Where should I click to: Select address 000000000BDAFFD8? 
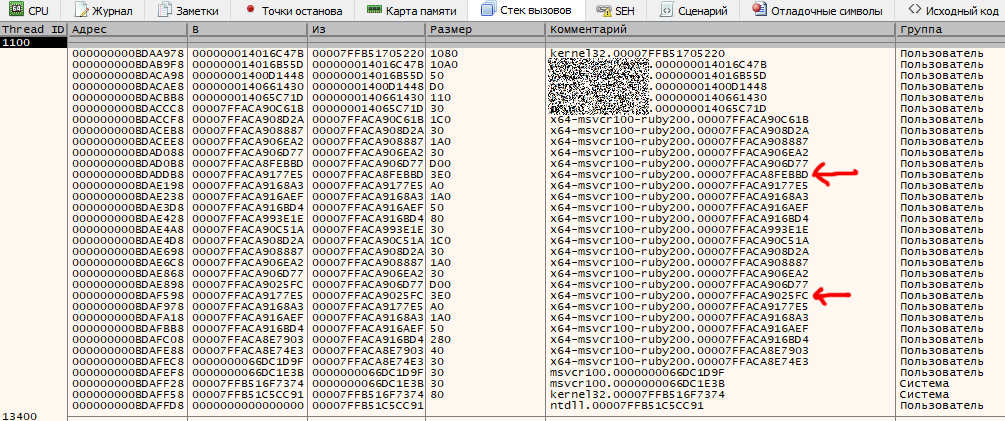[128, 406]
